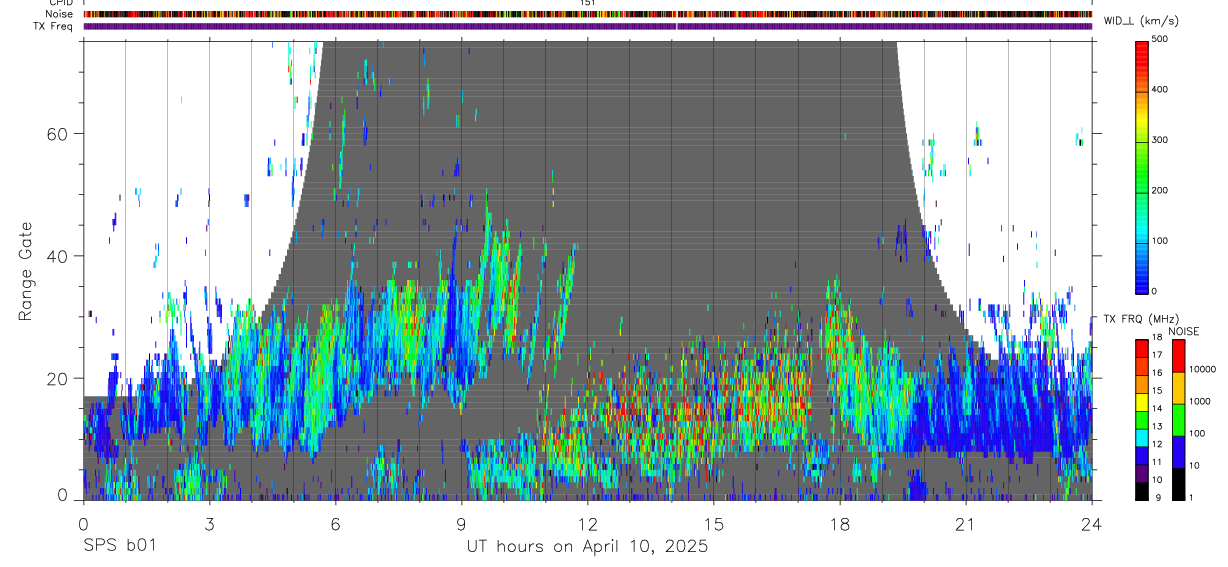Viewport: 1228px width, 567px height.
Task: Click the 3 tick on the UT hours axis
Action: click(x=209, y=524)
